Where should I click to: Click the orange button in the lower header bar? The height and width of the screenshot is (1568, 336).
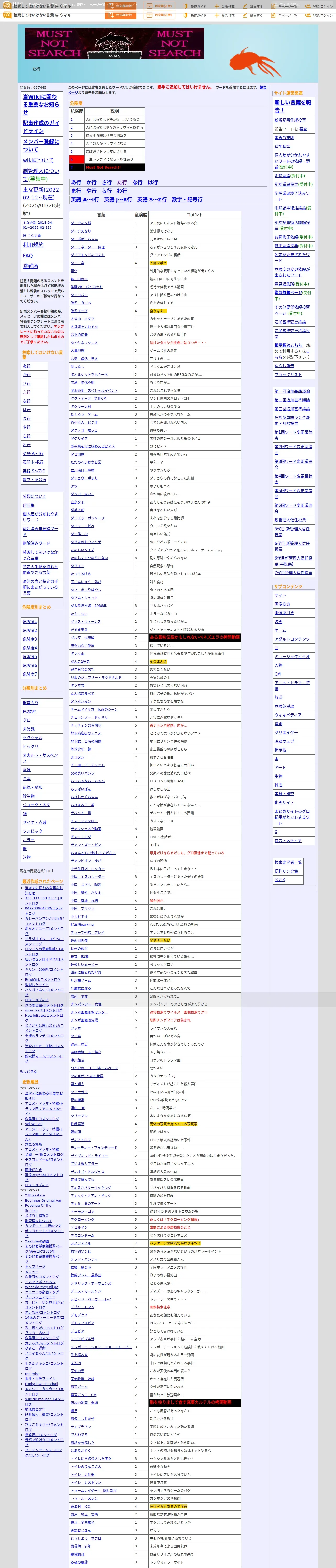click(x=120, y=15)
